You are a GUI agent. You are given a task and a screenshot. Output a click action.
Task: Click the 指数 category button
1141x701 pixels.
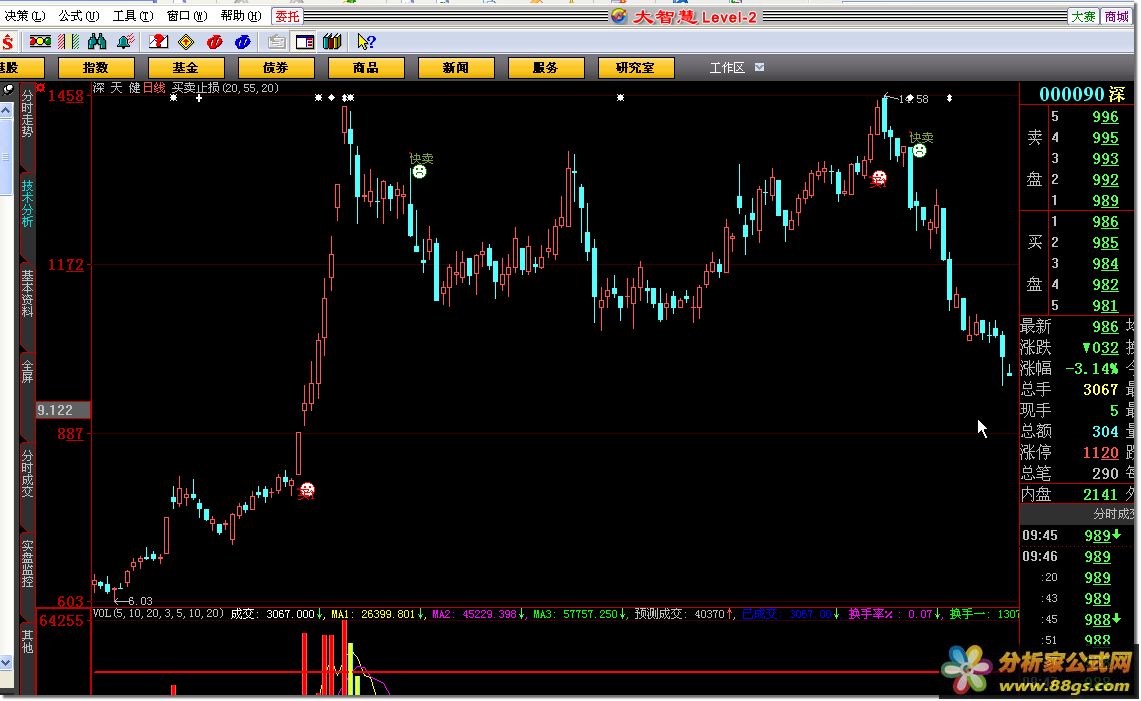click(x=96, y=67)
